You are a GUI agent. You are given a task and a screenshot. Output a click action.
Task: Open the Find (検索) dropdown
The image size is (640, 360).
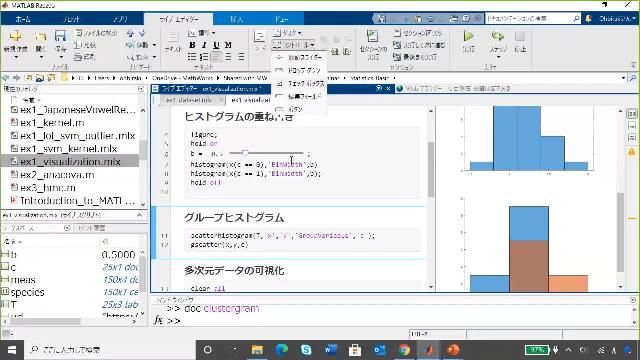[141, 57]
